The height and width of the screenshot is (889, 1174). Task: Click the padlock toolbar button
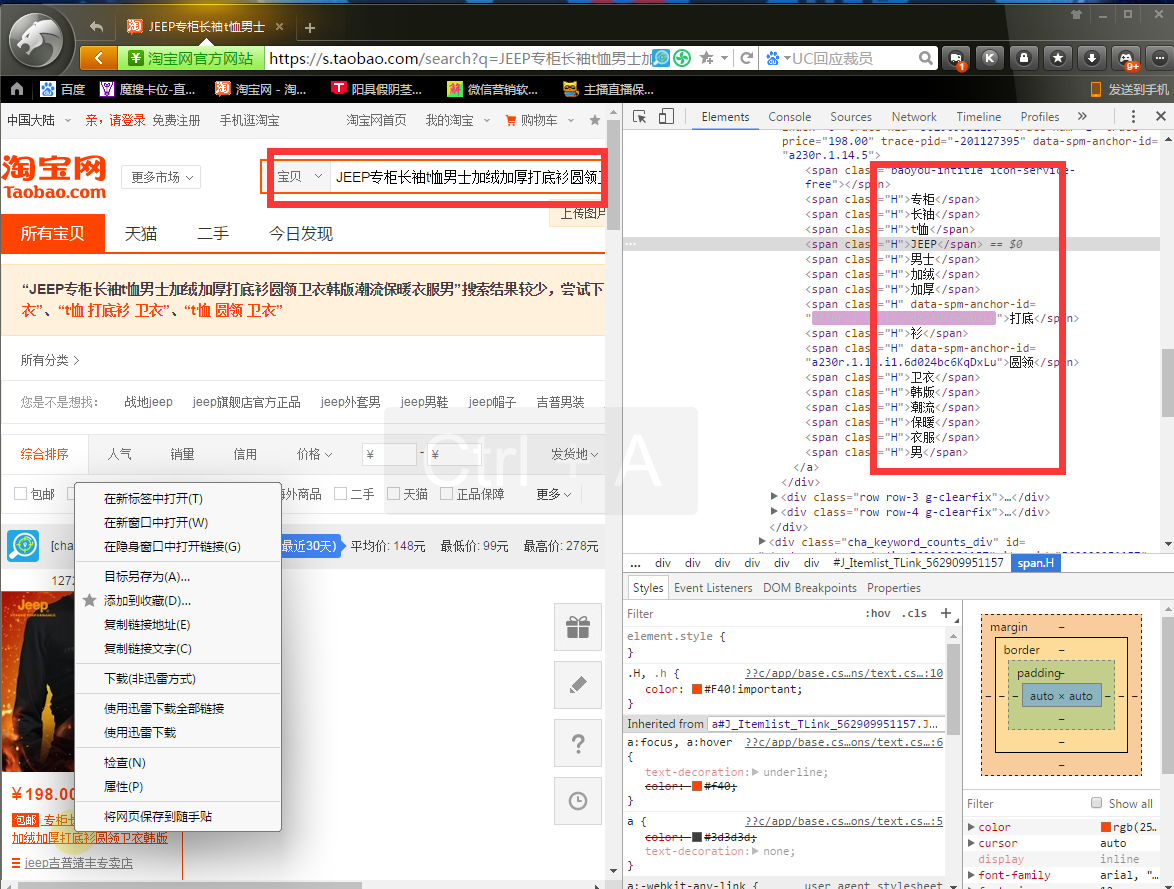(x=1024, y=58)
